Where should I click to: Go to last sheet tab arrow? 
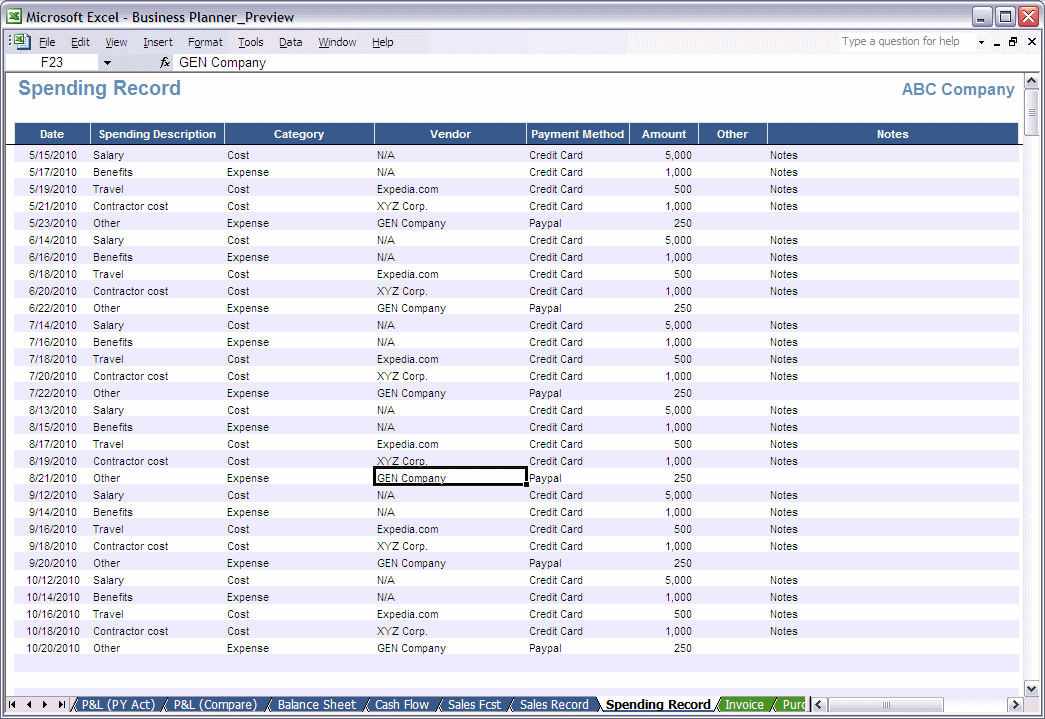point(61,704)
